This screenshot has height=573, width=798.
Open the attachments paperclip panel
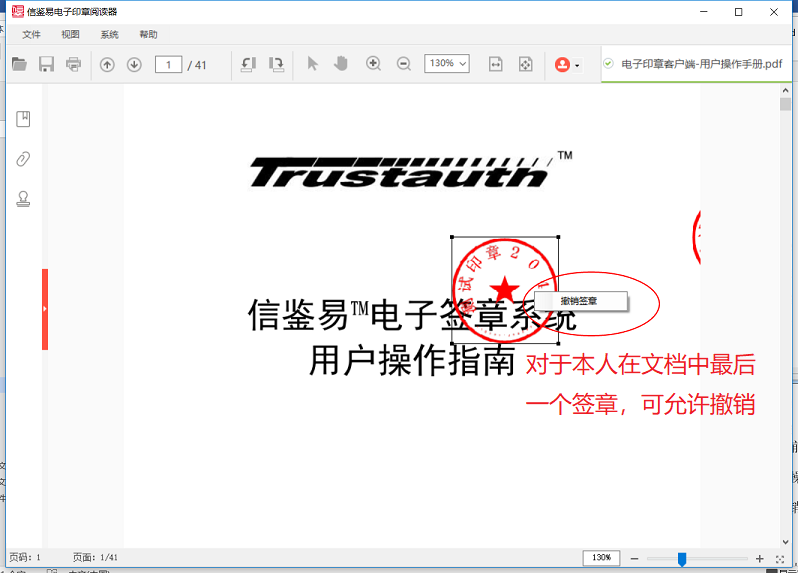pos(23,159)
